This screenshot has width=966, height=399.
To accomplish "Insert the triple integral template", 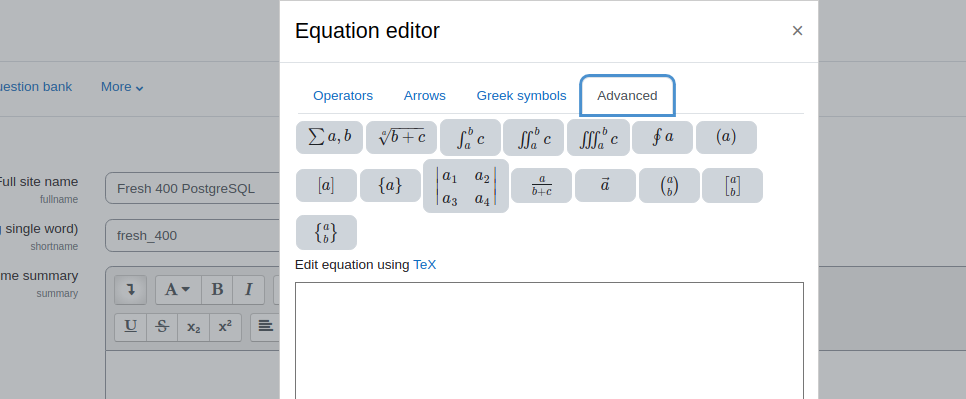I will 598,137.
